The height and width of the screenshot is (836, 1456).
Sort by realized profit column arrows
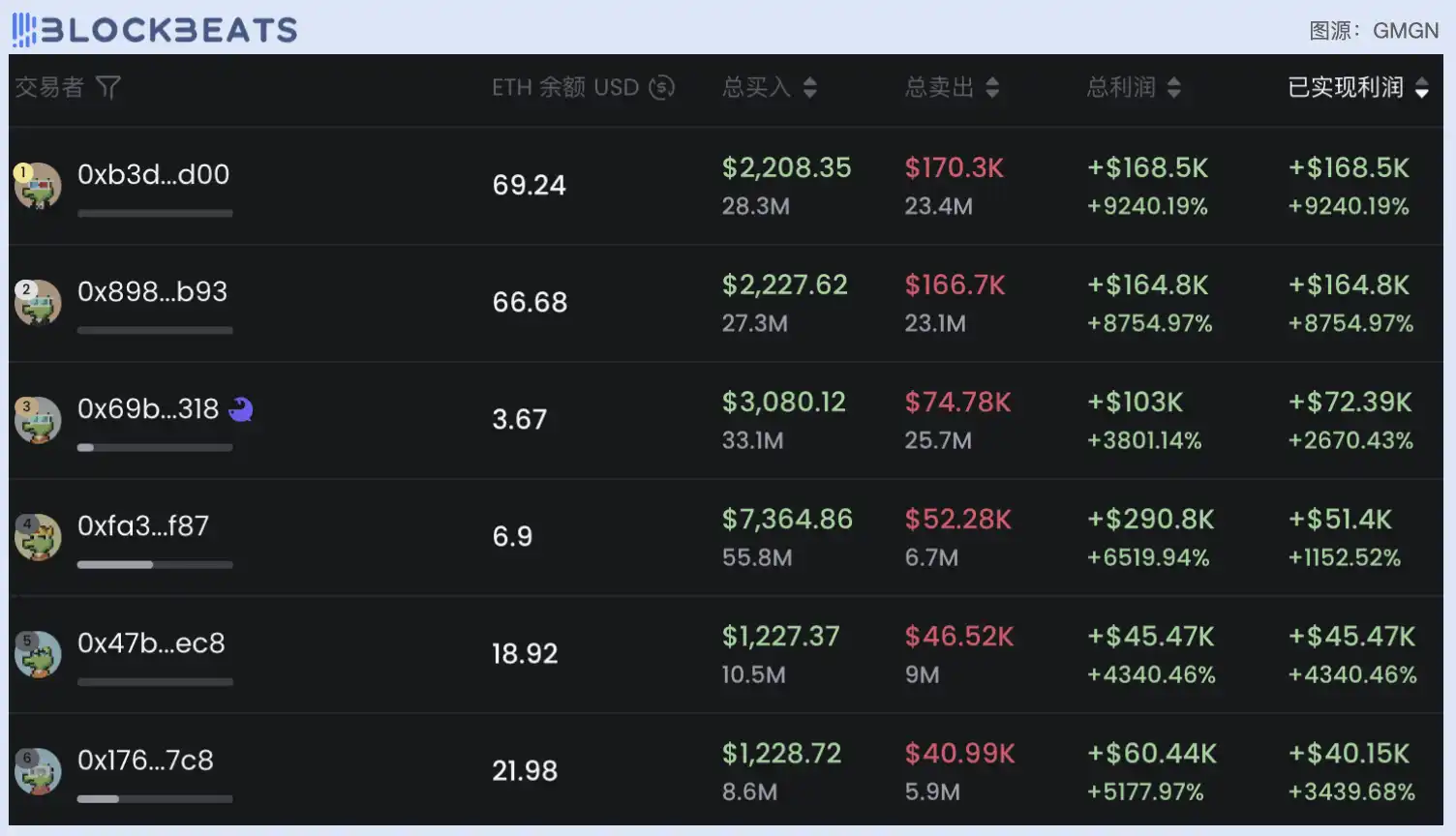1421,89
